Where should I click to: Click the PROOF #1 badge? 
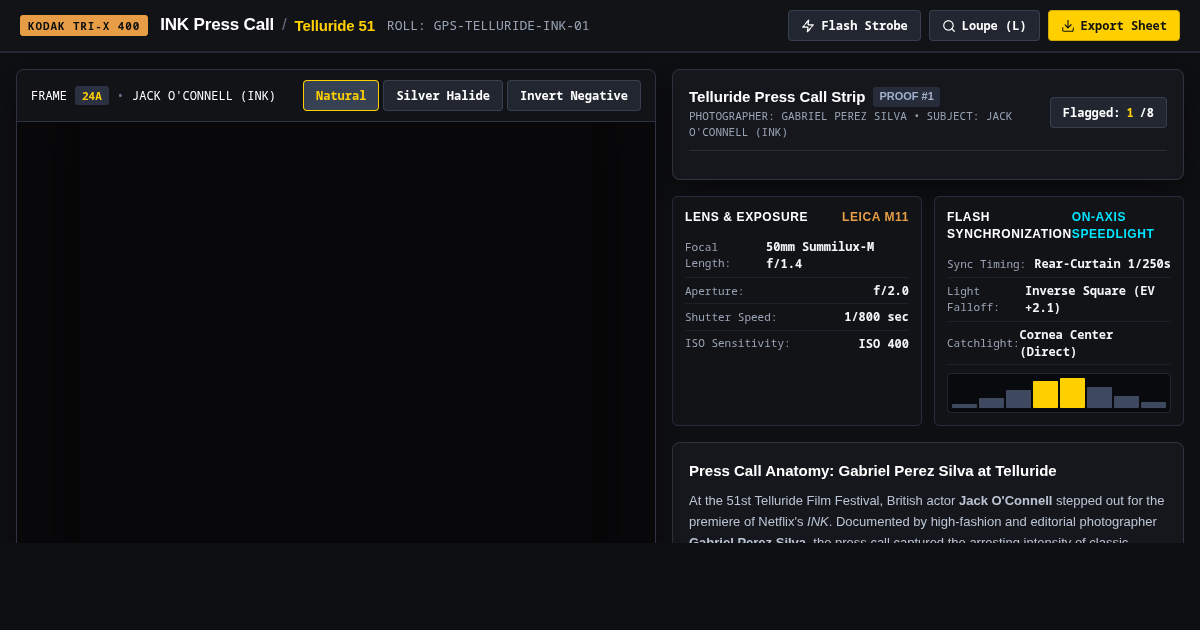click(x=907, y=97)
